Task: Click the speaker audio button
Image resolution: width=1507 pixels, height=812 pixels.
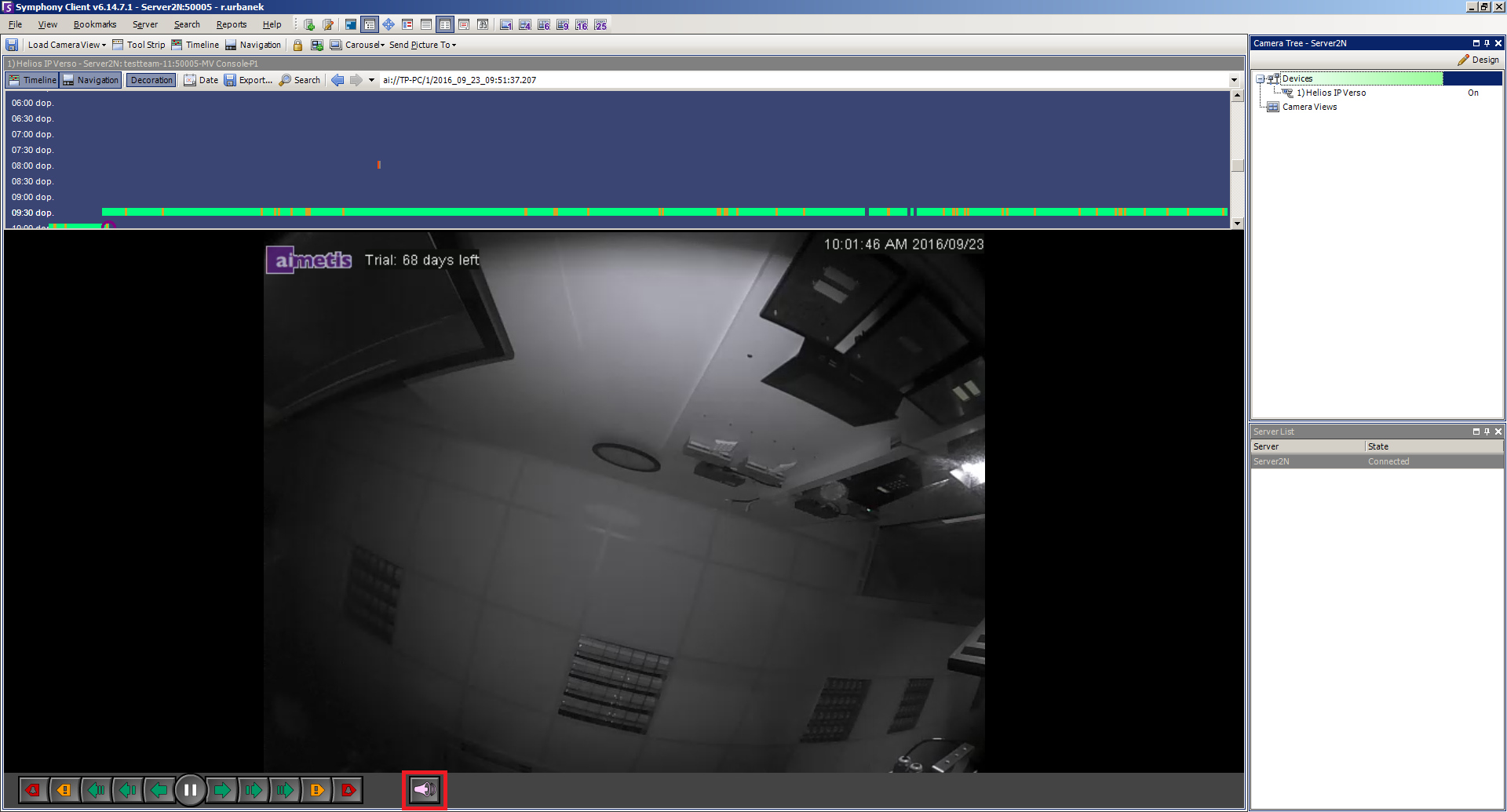Action: pos(425,790)
